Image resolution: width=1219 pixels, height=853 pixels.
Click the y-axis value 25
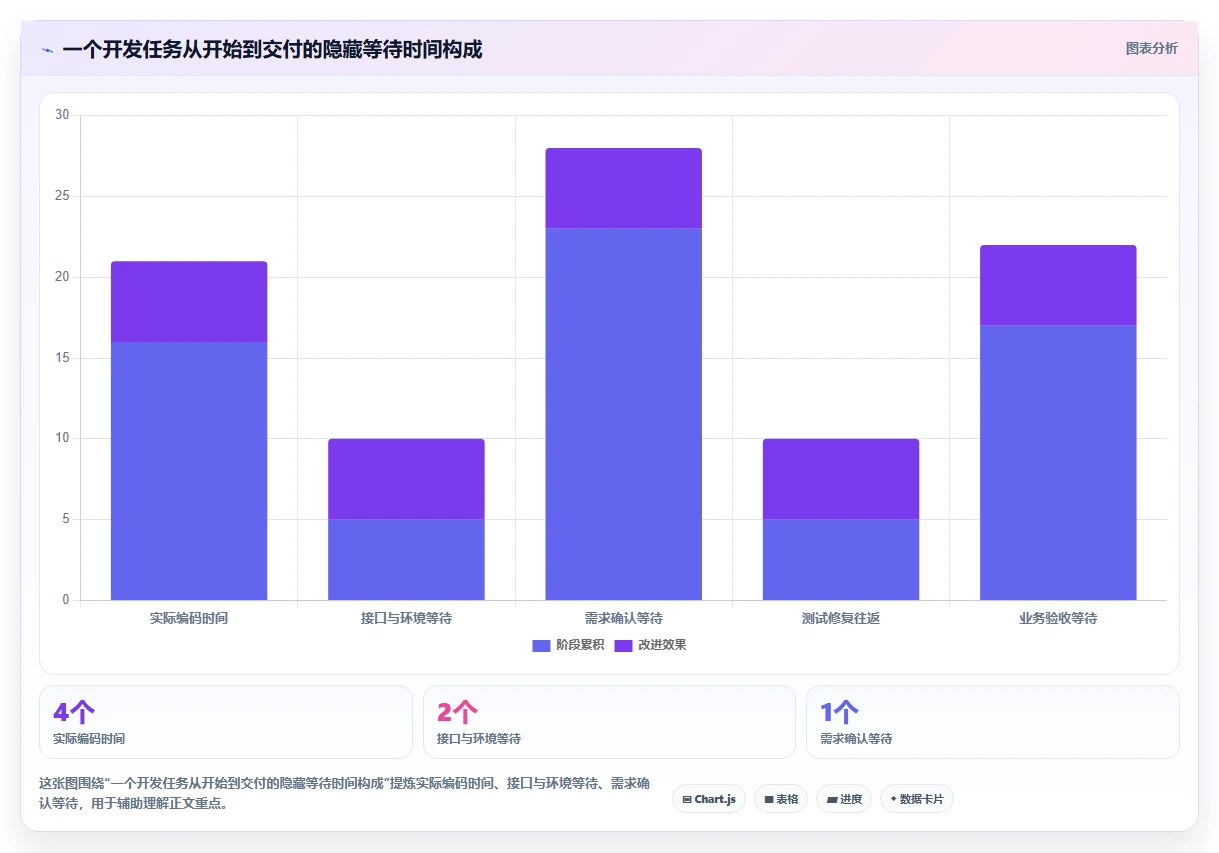[x=62, y=196]
